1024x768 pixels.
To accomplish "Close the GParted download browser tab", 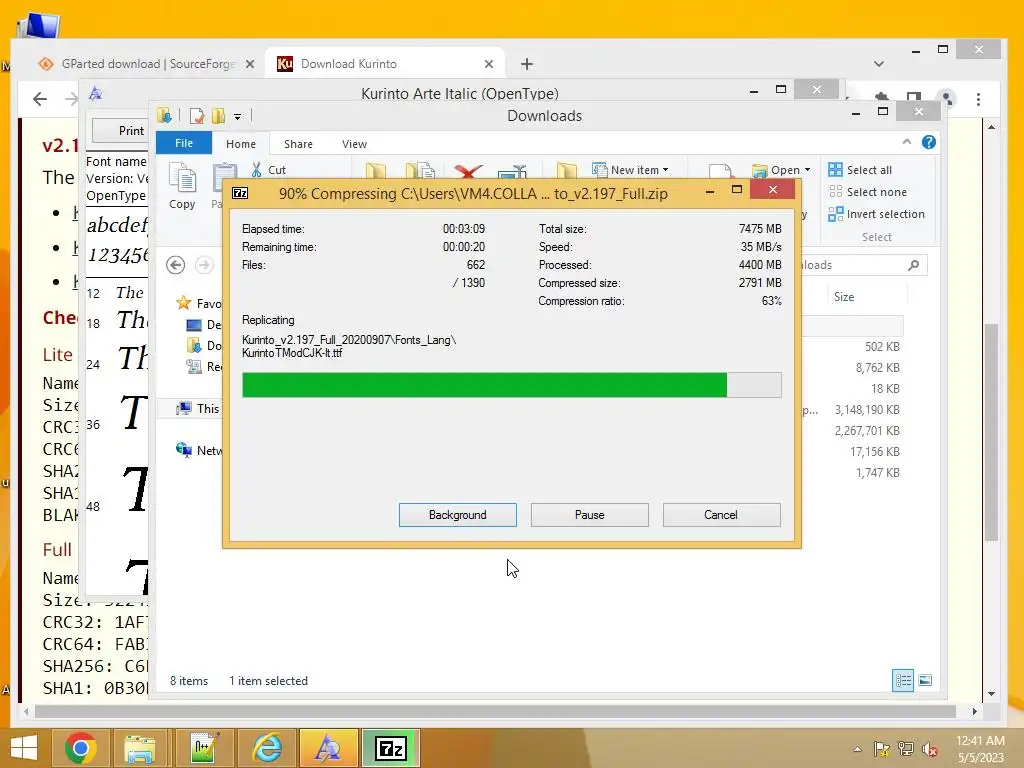I will click(x=249, y=64).
